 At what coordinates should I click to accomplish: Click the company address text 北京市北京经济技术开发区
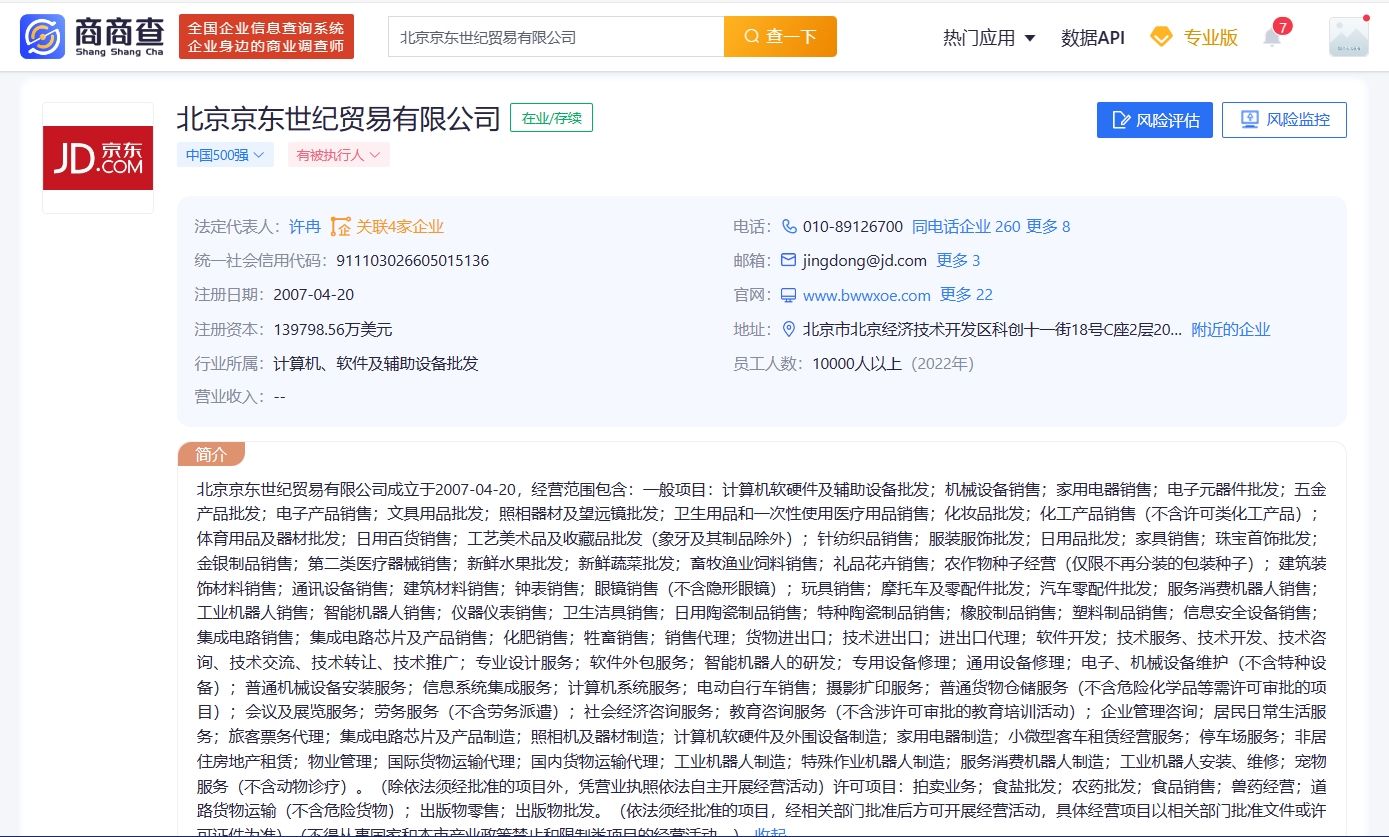[992, 329]
